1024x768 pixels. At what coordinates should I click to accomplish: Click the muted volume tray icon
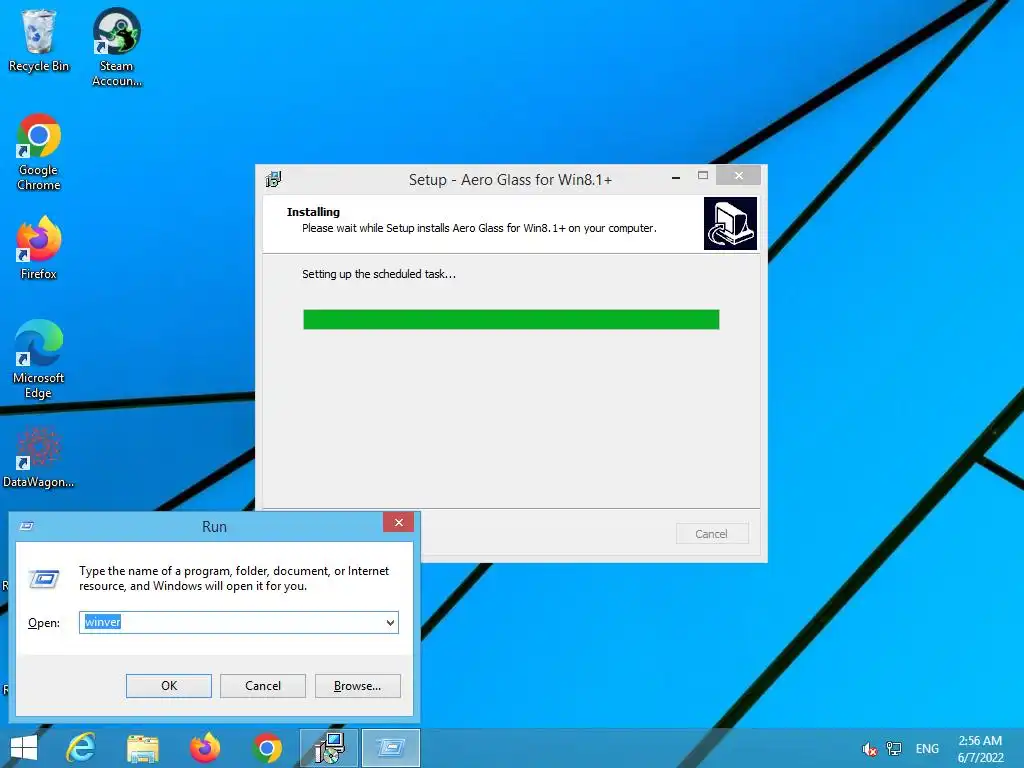869,749
